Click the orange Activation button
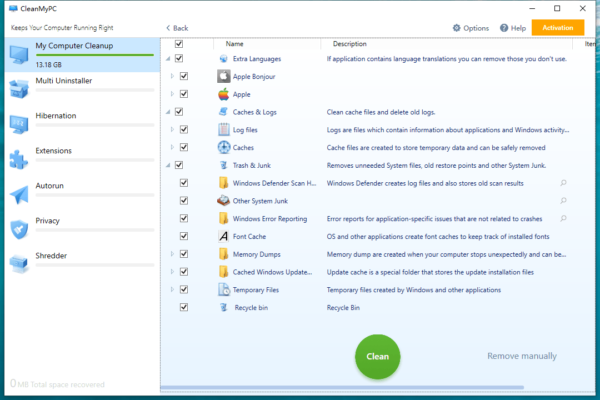 click(558, 28)
